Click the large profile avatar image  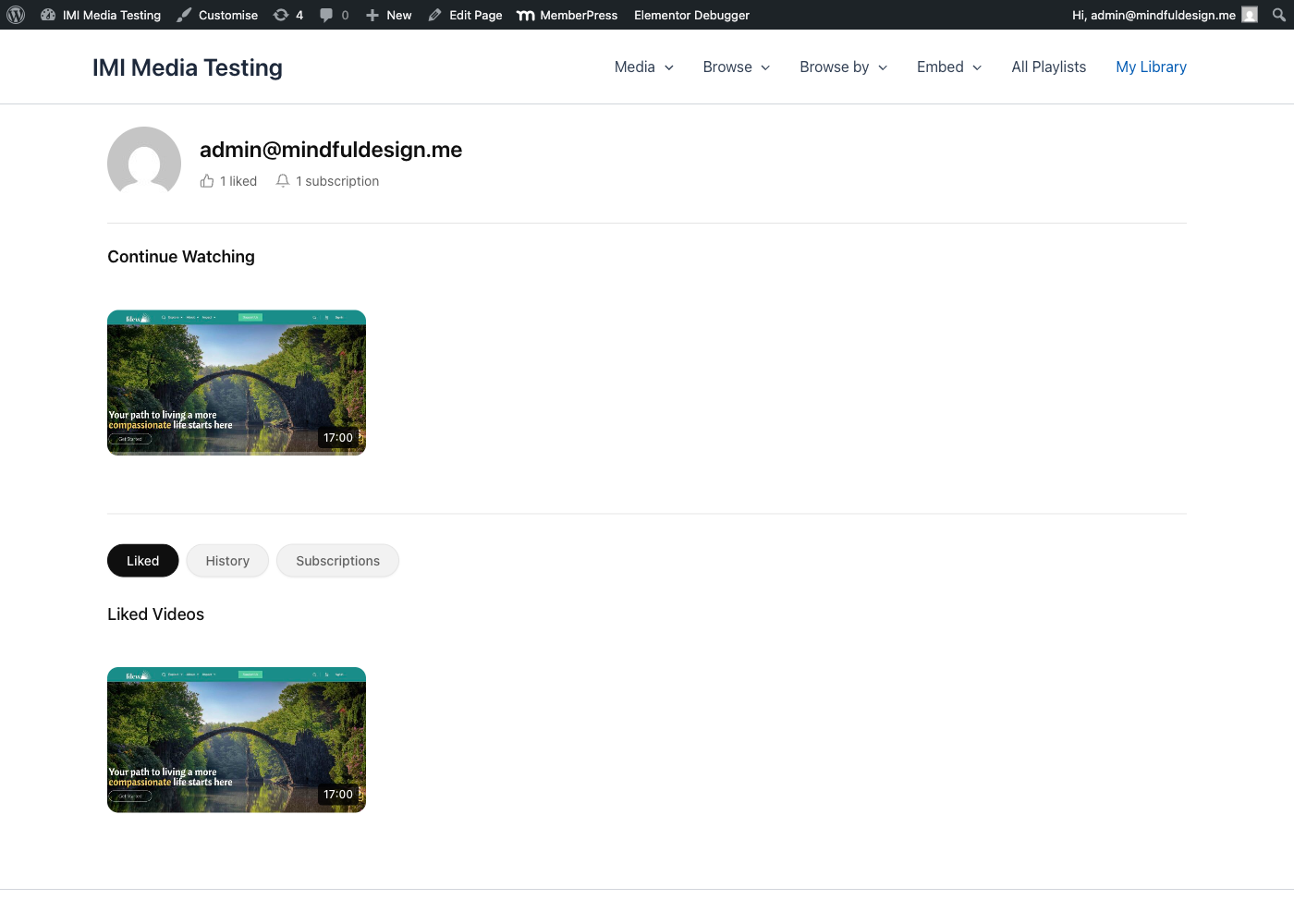coord(144,163)
